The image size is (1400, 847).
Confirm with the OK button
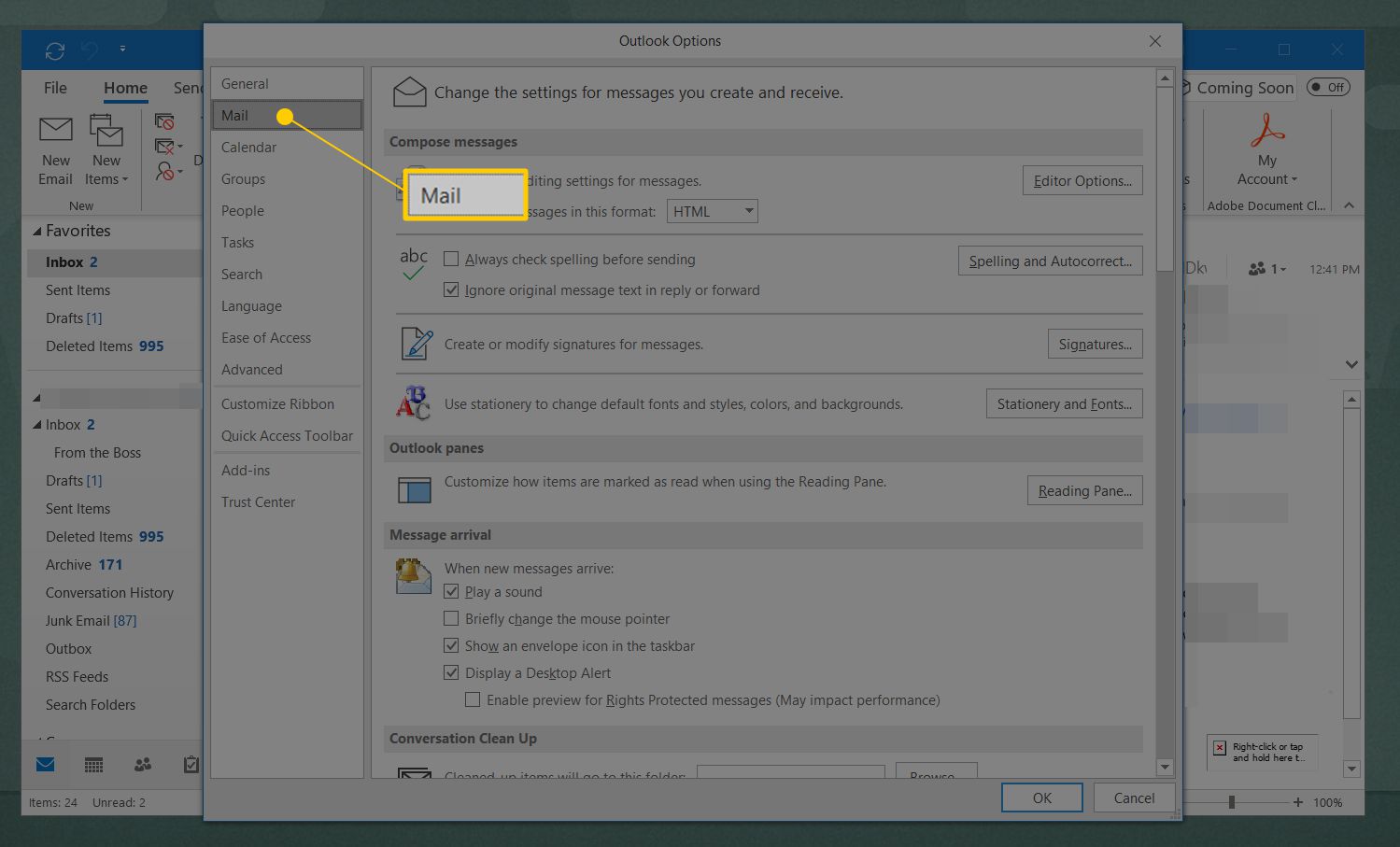pos(1042,798)
